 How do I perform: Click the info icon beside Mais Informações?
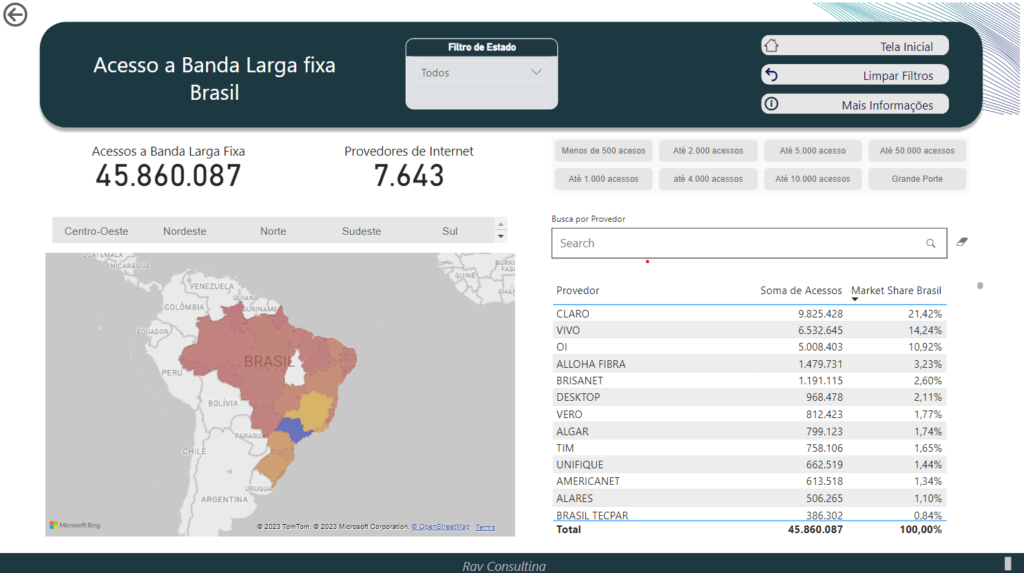pos(771,104)
